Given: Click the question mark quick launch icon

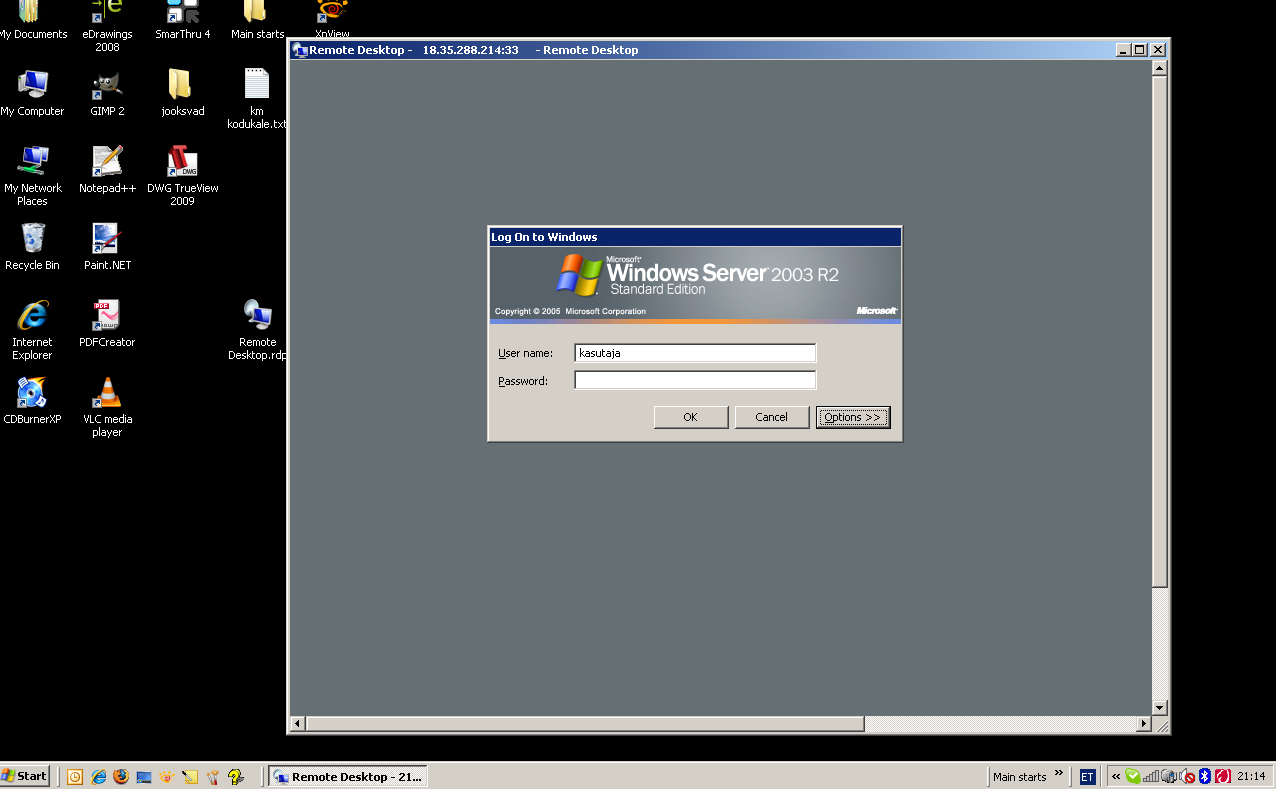Looking at the screenshot, I should tap(236, 776).
